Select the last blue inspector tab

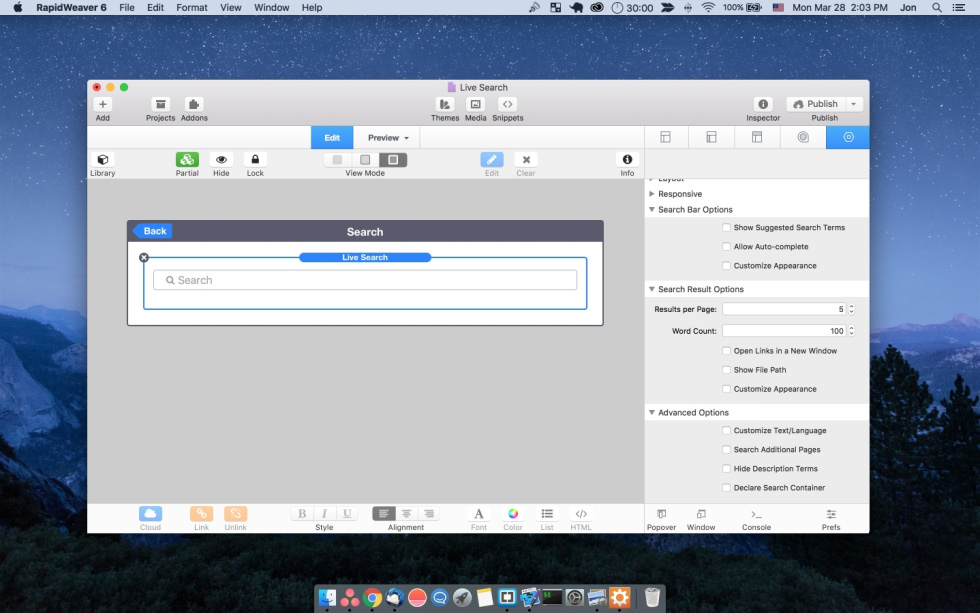tap(848, 137)
